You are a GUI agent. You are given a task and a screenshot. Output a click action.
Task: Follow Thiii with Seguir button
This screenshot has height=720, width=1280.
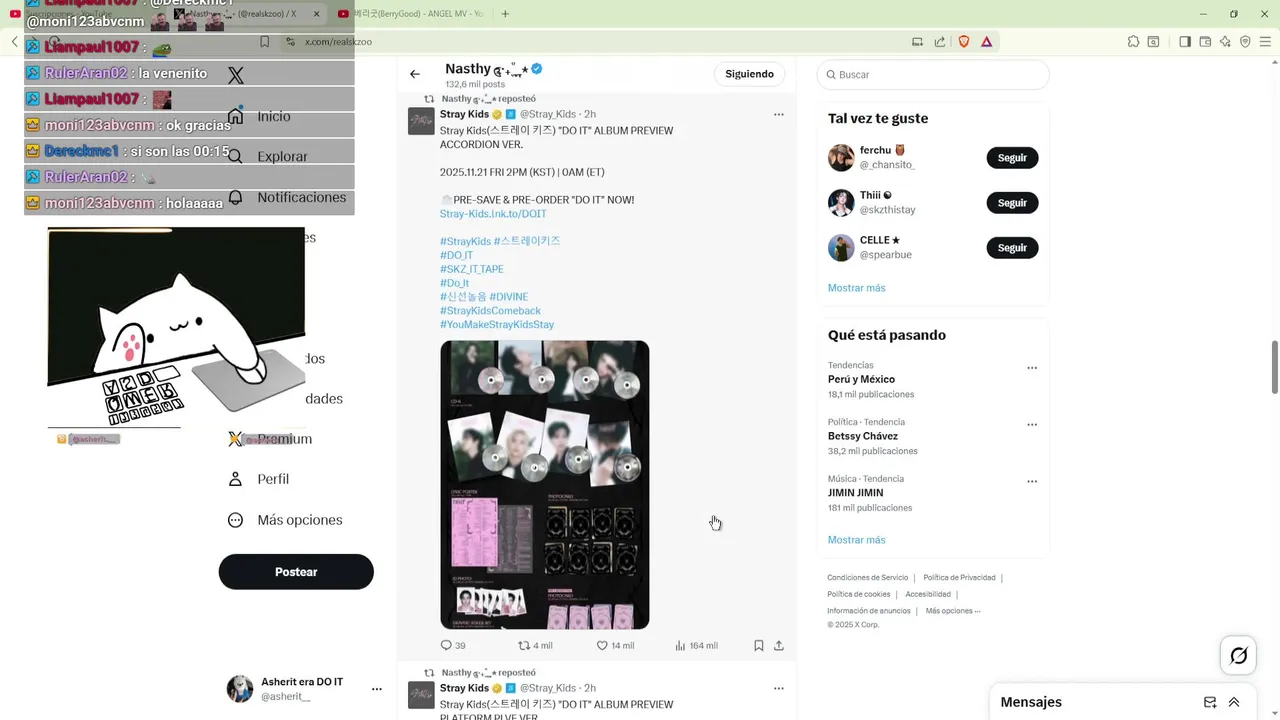coord(1012,203)
